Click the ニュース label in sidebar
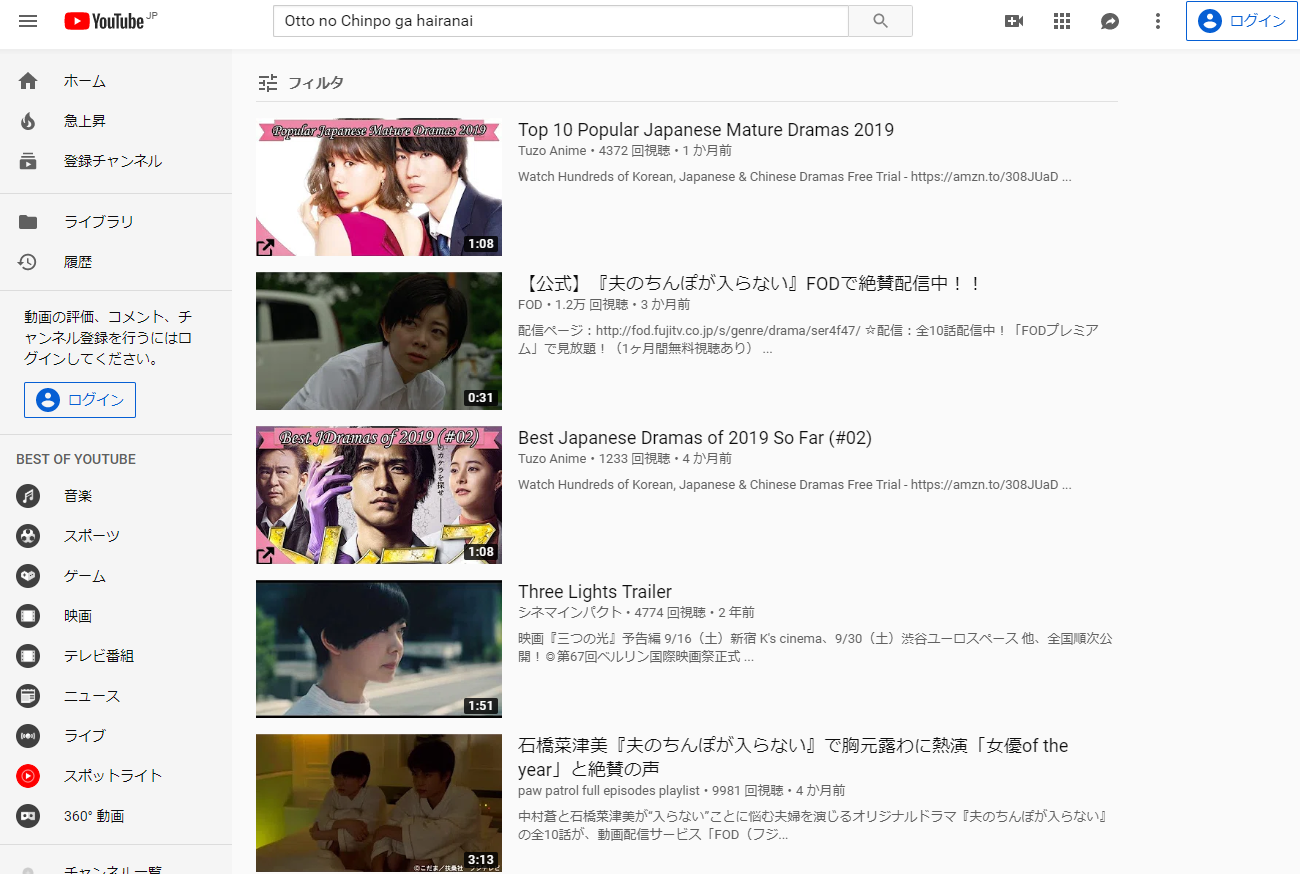Image resolution: width=1300 pixels, height=874 pixels. point(92,696)
